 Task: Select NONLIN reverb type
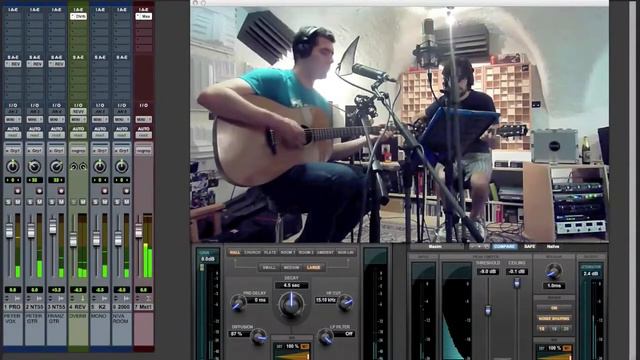click(x=345, y=253)
